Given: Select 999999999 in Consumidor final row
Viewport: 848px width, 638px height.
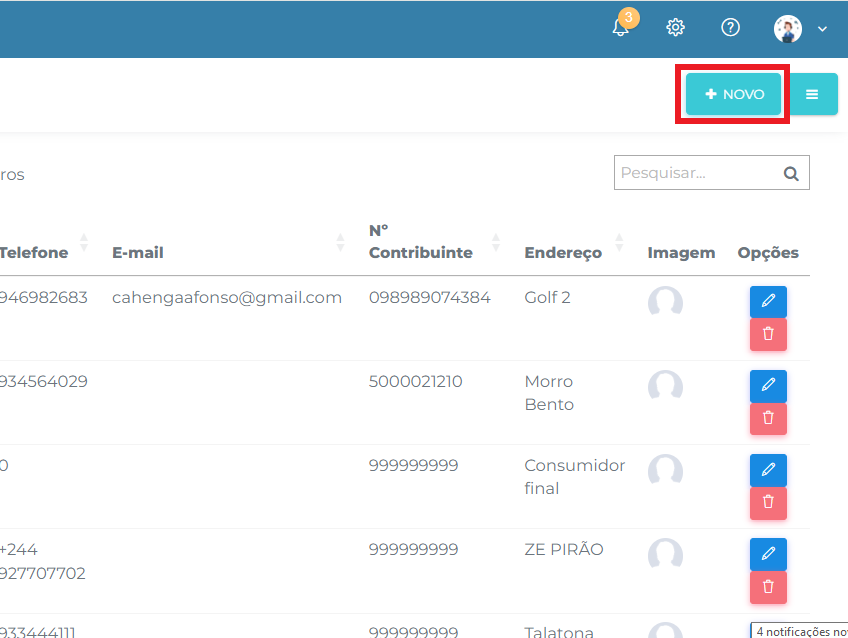Looking at the screenshot, I should pyautogui.click(x=413, y=466).
